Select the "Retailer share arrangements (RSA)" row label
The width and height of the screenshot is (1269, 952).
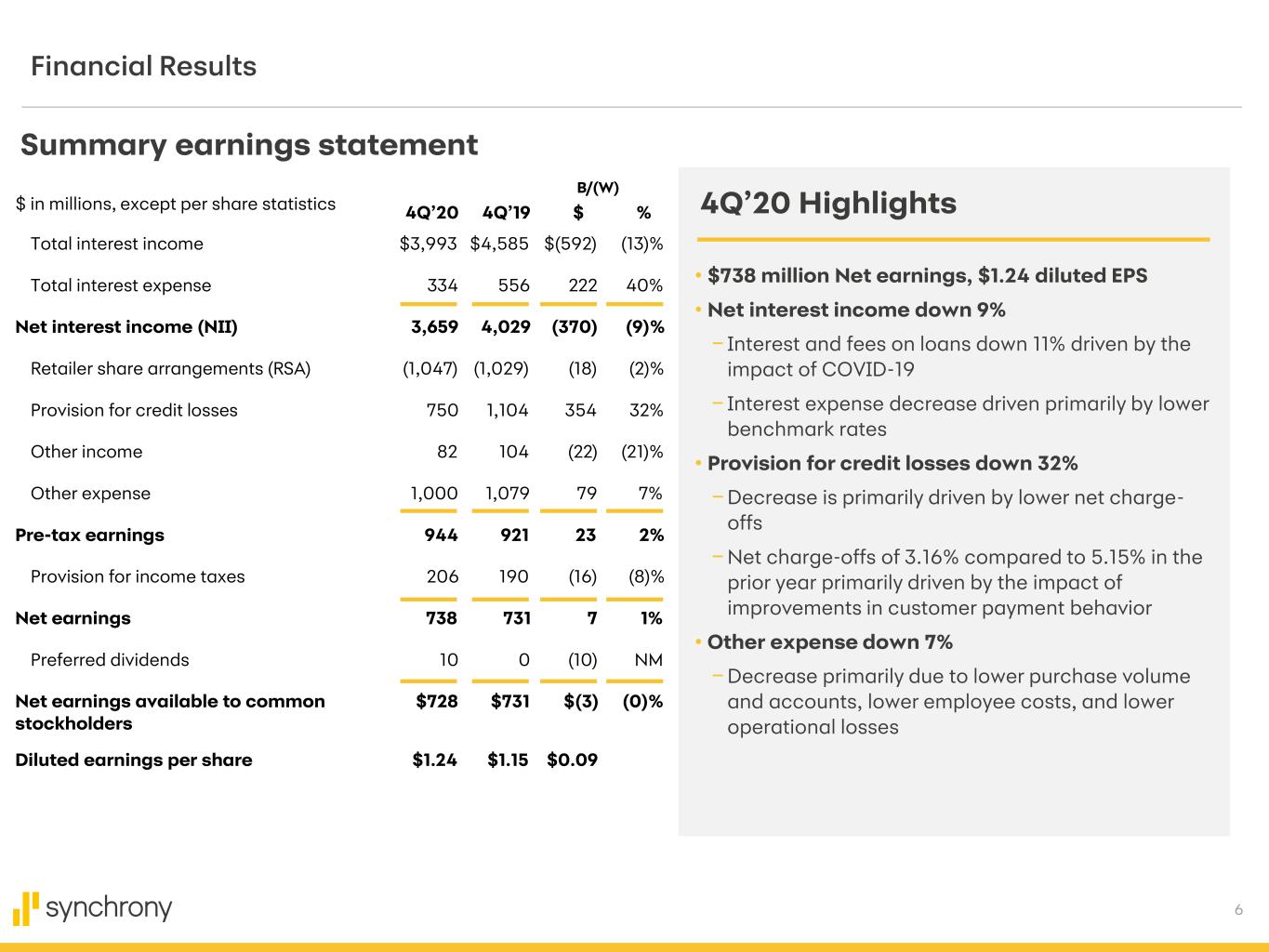click(x=170, y=368)
